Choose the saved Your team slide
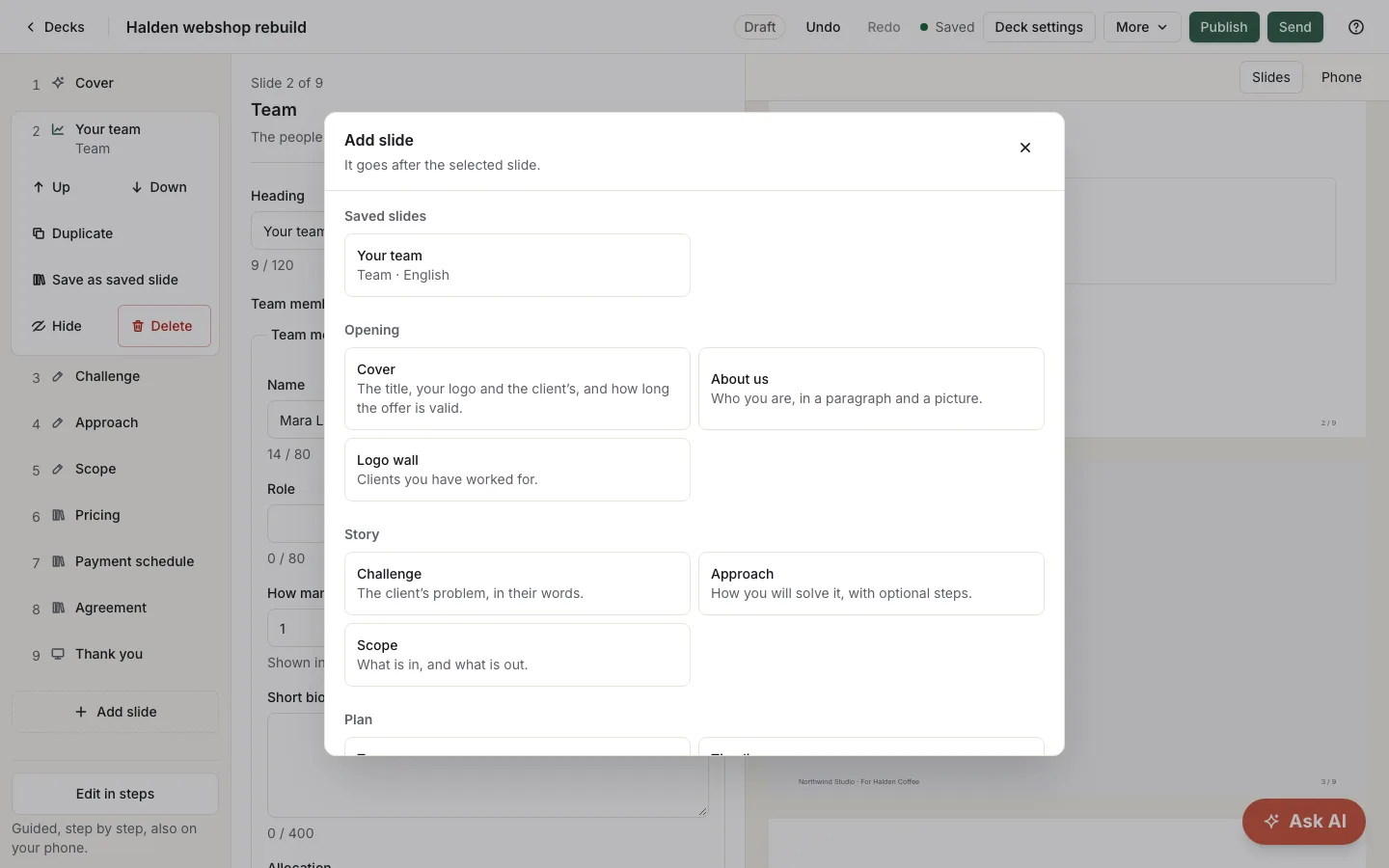1389x868 pixels. coord(517,265)
